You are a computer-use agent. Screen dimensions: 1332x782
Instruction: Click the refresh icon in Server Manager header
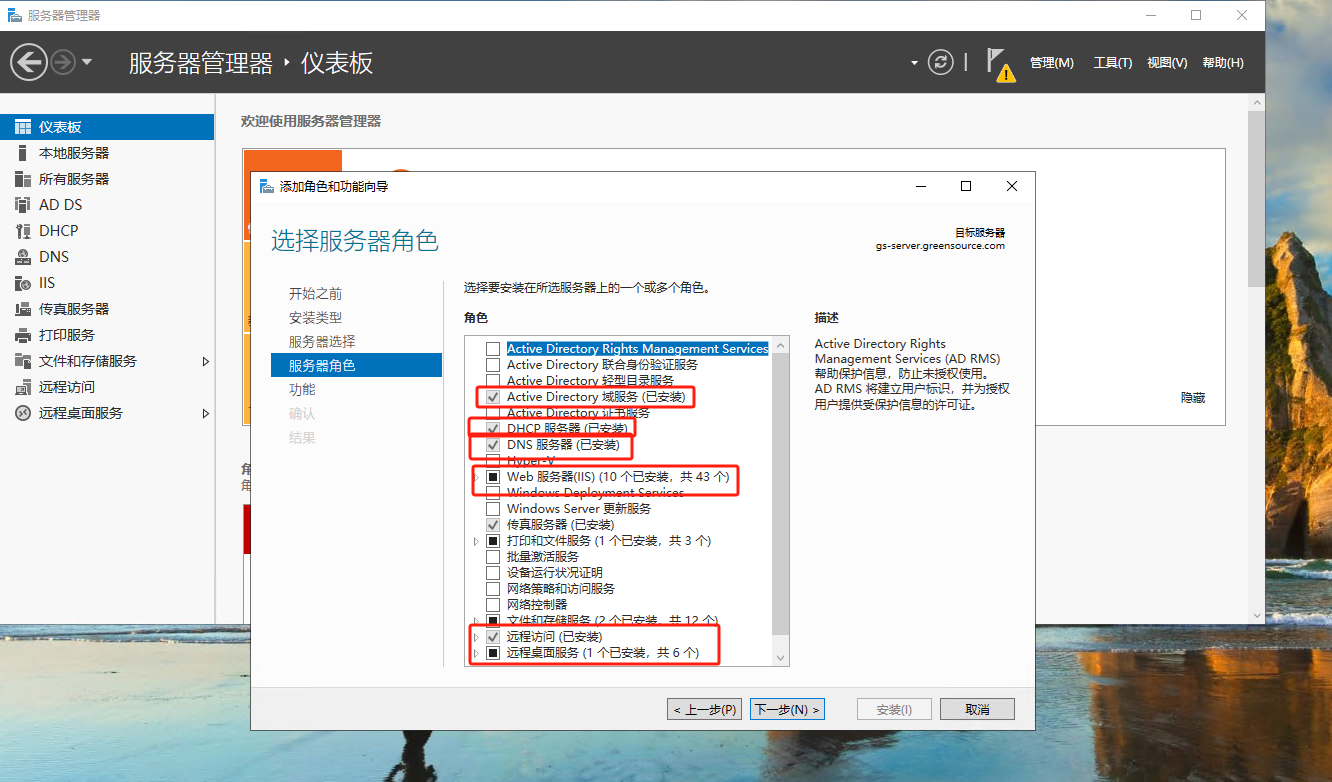click(941, 62)
